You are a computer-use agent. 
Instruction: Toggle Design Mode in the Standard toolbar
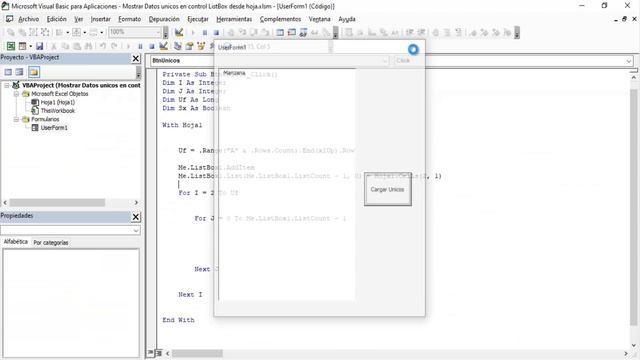pos(163,46)
